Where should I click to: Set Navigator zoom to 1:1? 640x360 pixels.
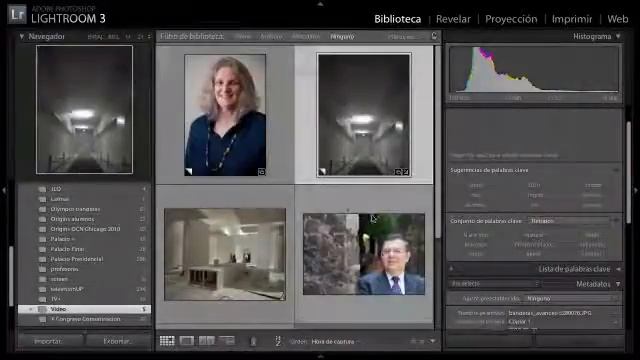click(128, 37)
